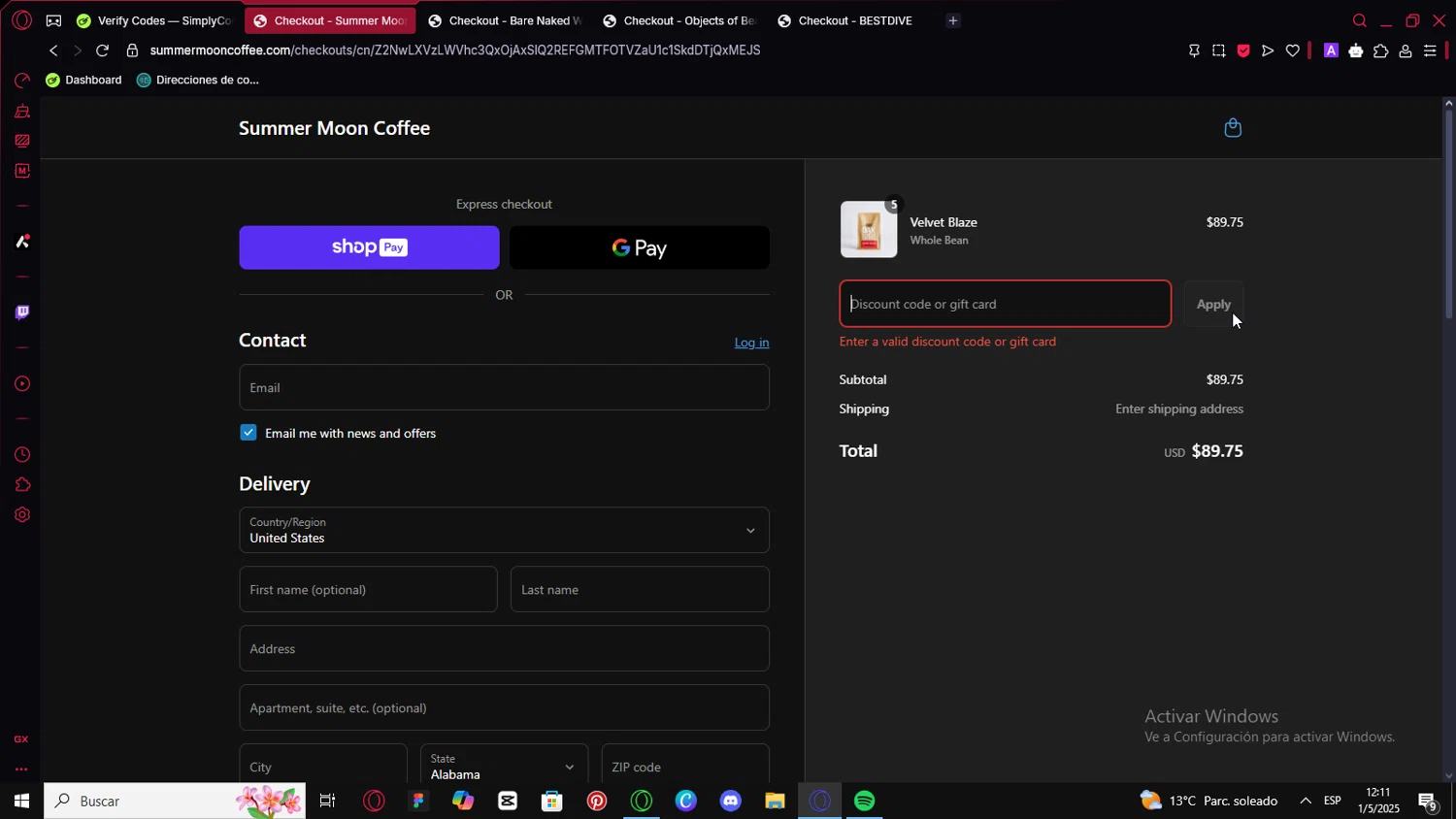Open Twitch in the sidebar
The height and width of the screenshot is (819, 1456).
(x=21, y=312)
